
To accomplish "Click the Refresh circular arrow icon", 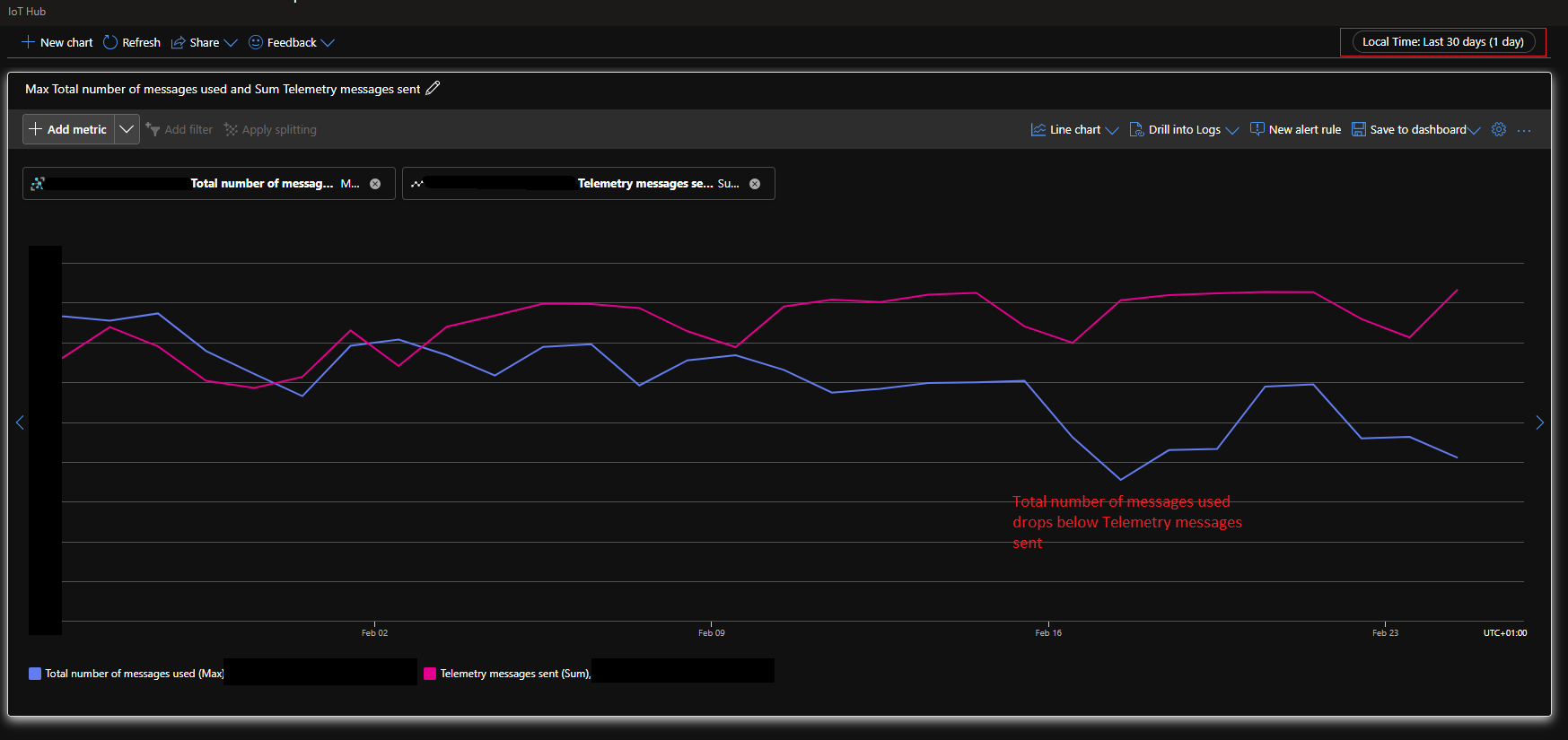I will tap(110, 42).
